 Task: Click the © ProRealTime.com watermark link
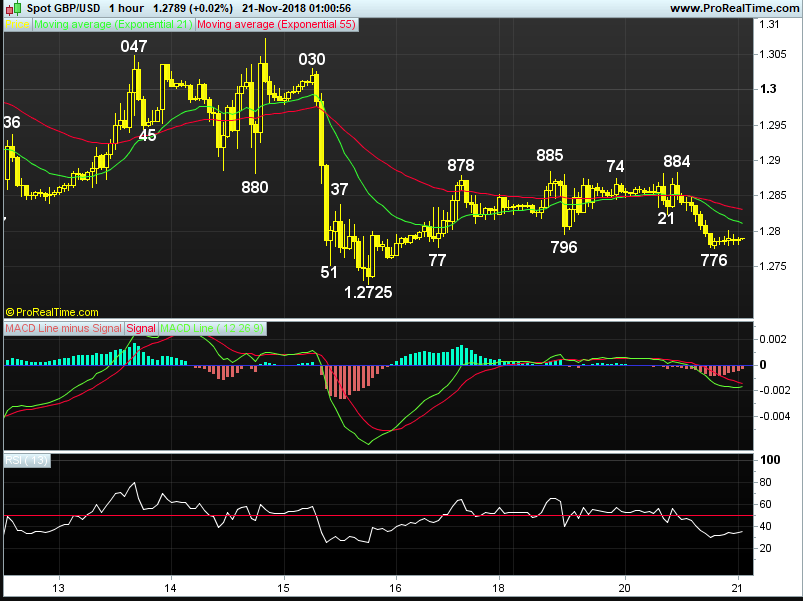(x=52, y=312)
